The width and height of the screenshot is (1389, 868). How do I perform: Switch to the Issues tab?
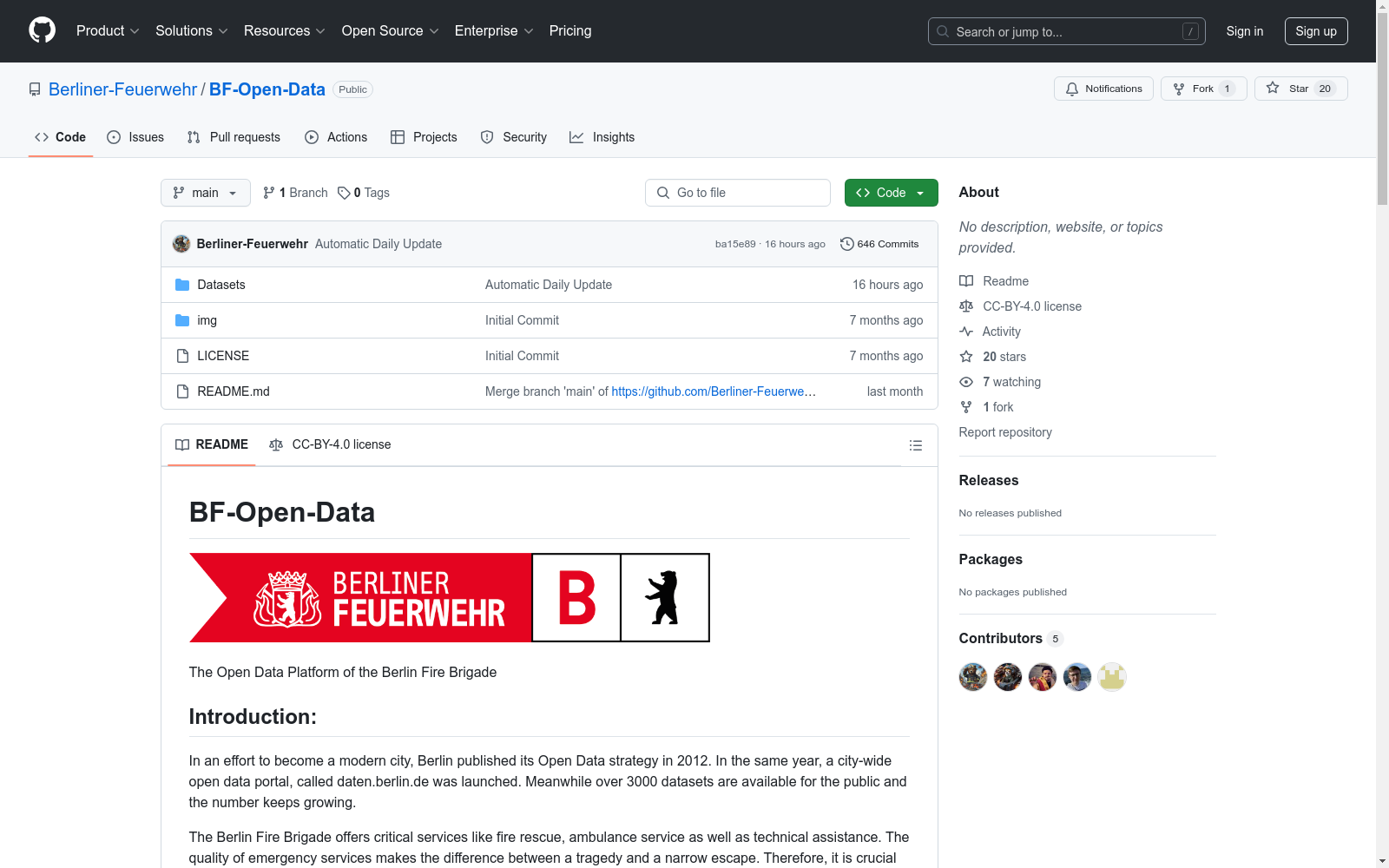pos(135,137)
